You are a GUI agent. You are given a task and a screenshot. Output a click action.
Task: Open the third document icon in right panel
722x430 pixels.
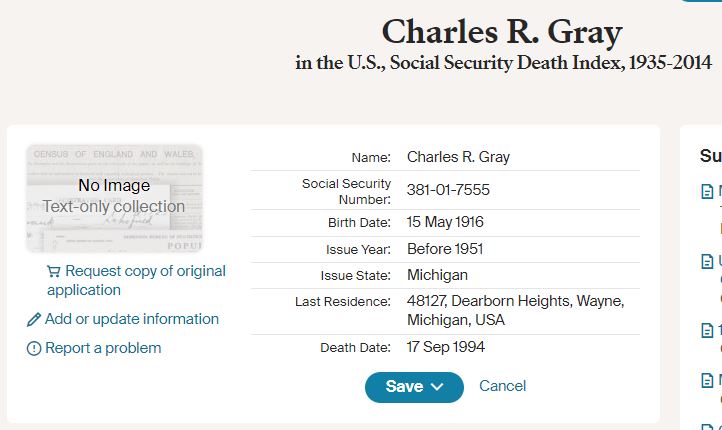[x=707, y=330]
